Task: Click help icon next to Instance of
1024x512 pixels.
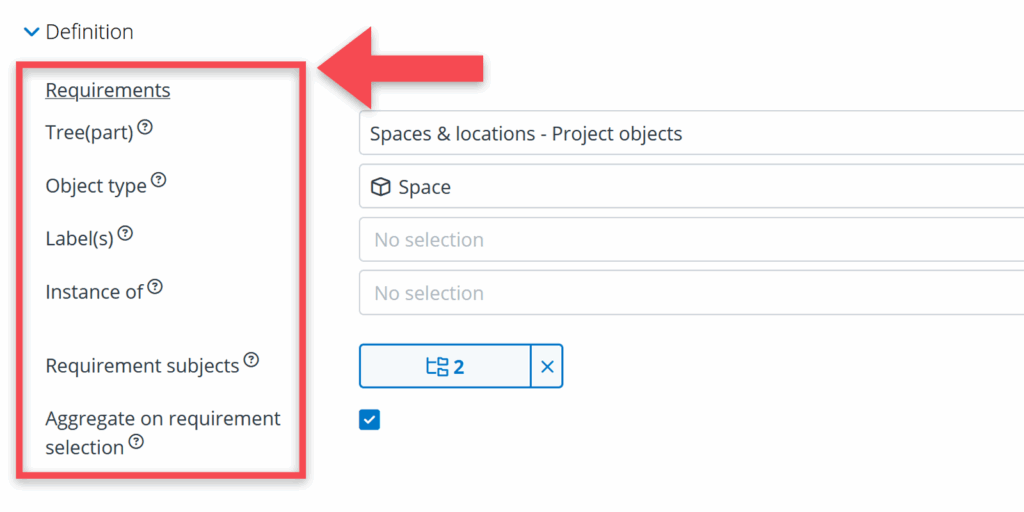Action: [x=155, y=287]
